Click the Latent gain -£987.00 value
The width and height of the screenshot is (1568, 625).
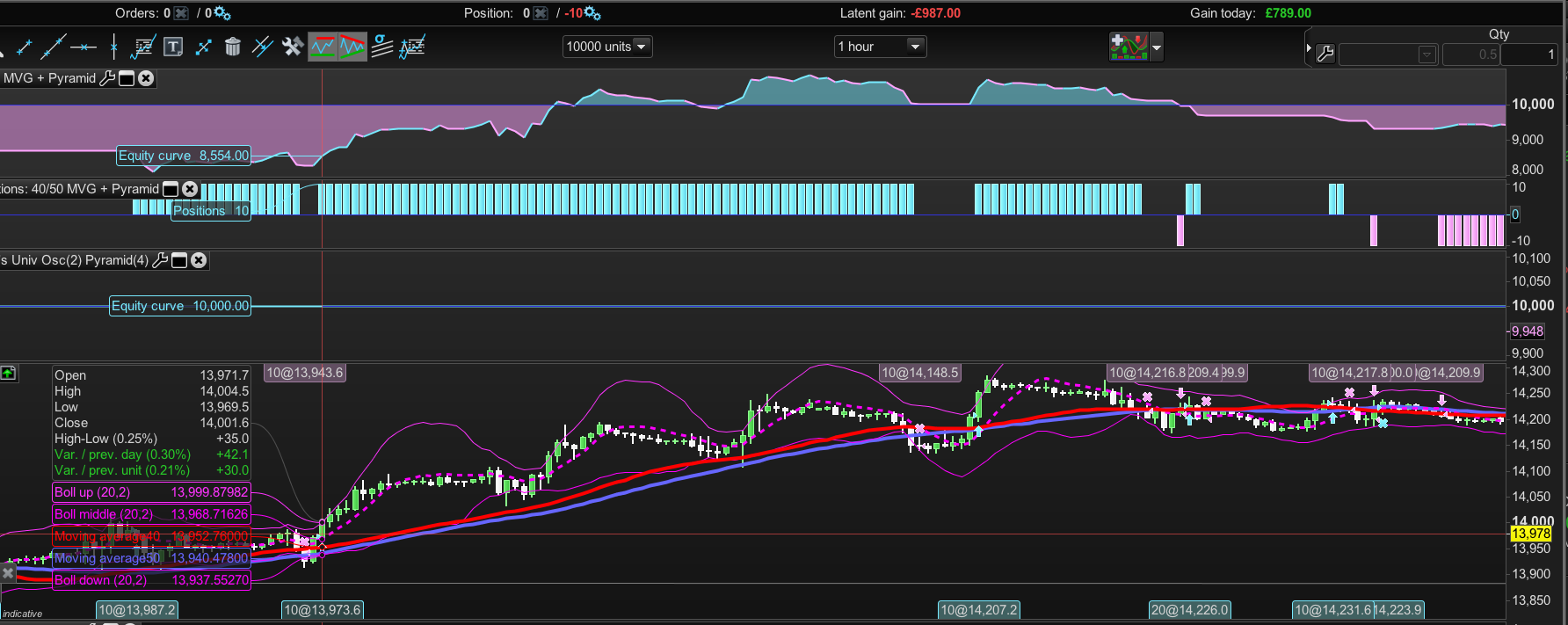pos(936,13)
